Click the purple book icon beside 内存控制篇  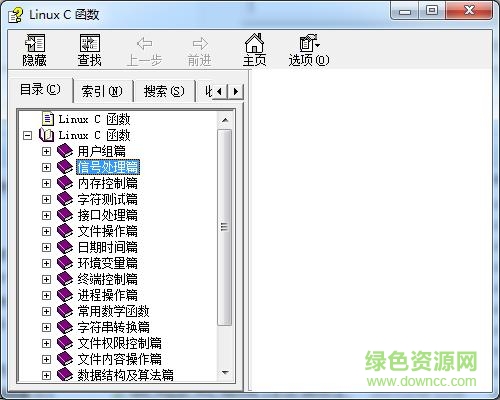click(65, 183)
